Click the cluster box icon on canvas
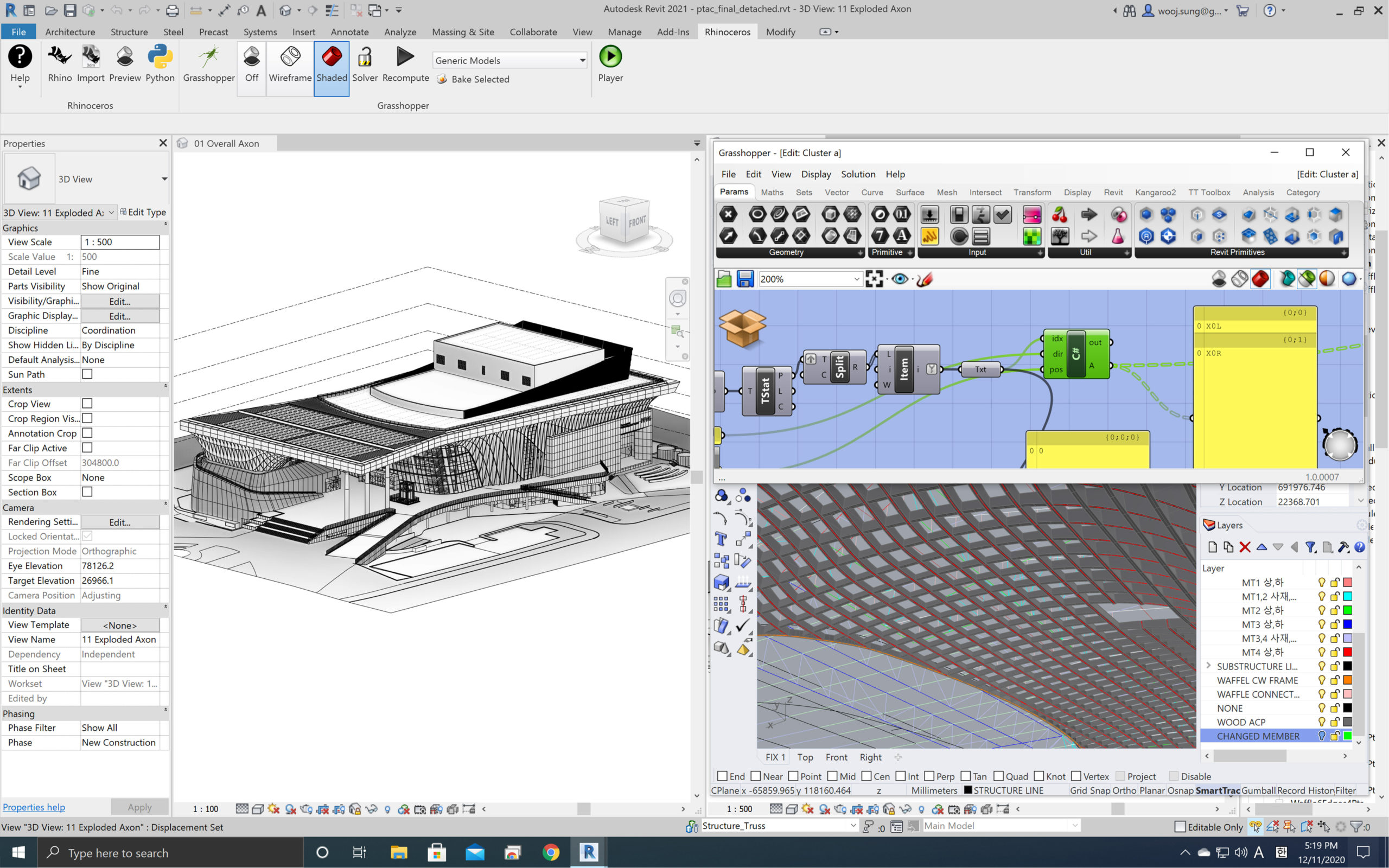 [x=742, y=328]
